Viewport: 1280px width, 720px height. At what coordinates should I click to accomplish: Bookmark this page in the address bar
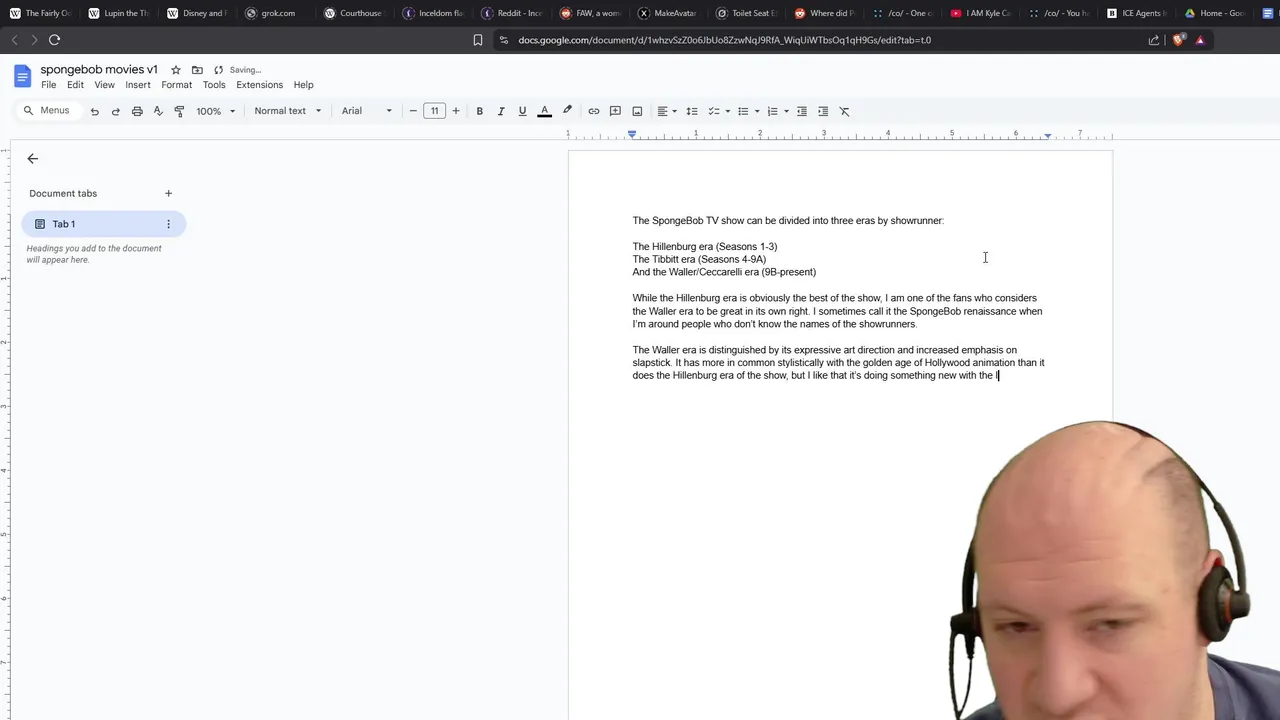click(478, 40)
